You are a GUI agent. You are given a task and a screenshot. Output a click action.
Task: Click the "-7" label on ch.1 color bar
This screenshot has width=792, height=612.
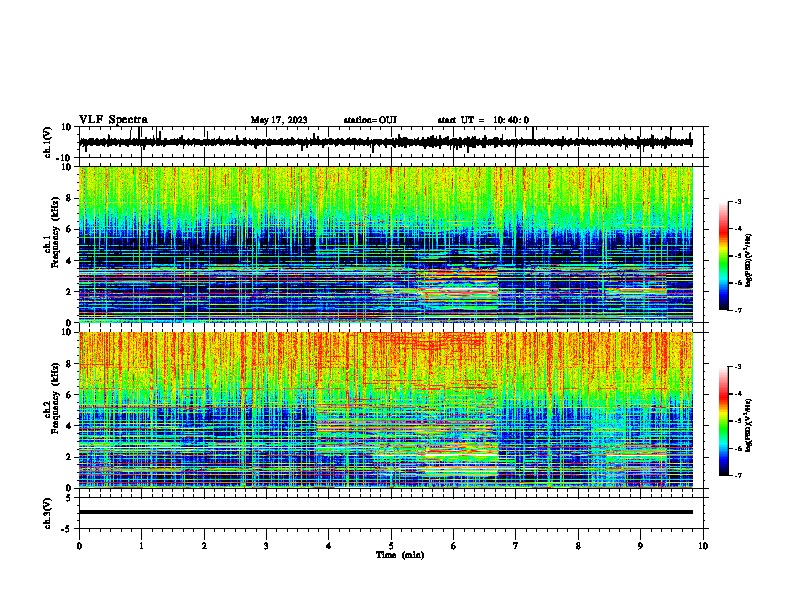pyautogui.click(x=737, y=310)
